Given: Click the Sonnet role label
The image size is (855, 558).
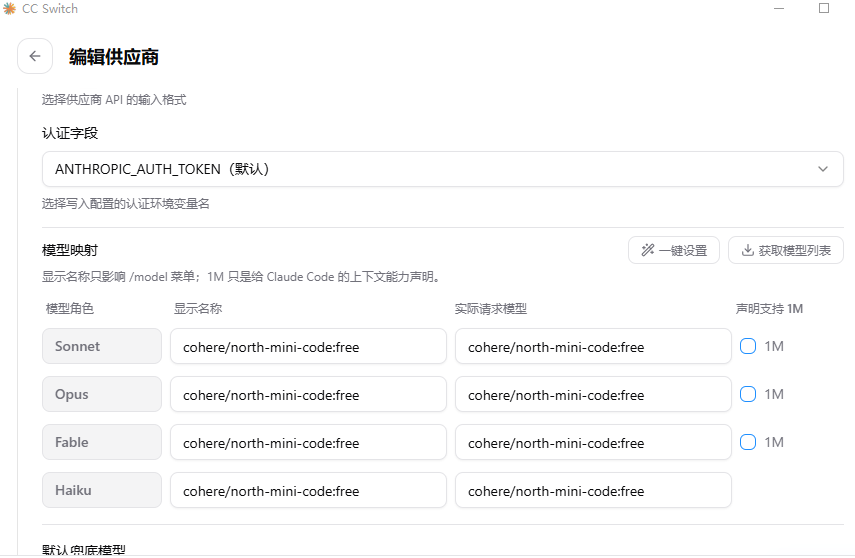Looking at the screenshot, I should click(101, 346).
